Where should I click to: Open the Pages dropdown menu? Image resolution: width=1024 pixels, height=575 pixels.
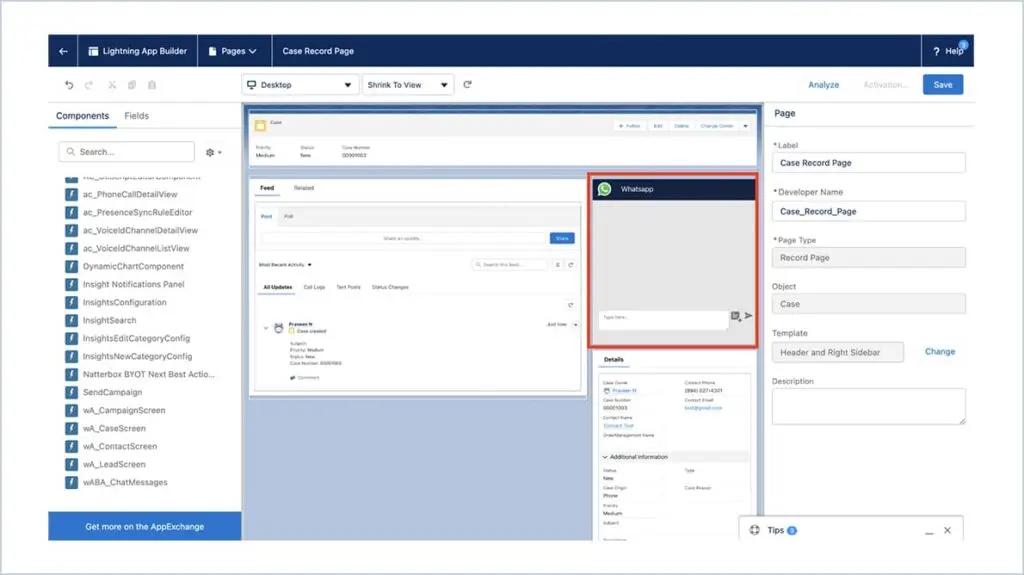tap(232, 51)
